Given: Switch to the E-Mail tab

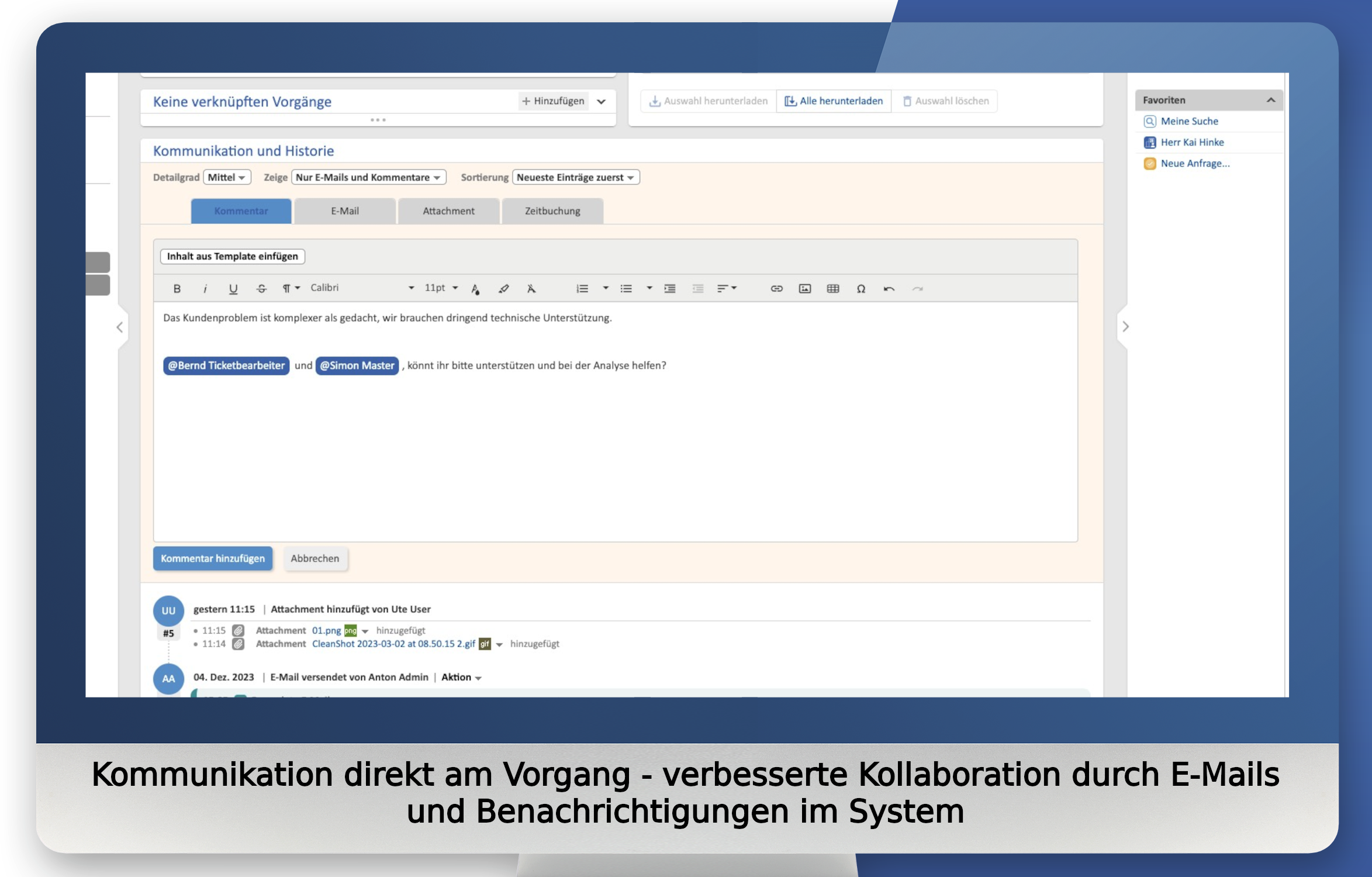Looking at the screenshot, I should point(345,211).
